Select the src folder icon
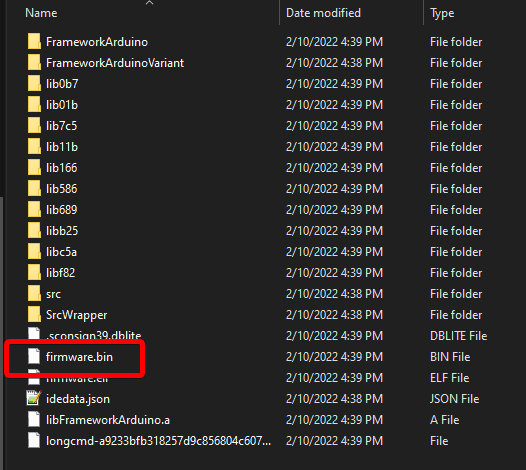526x470 pixels. [x=34, y=294]
